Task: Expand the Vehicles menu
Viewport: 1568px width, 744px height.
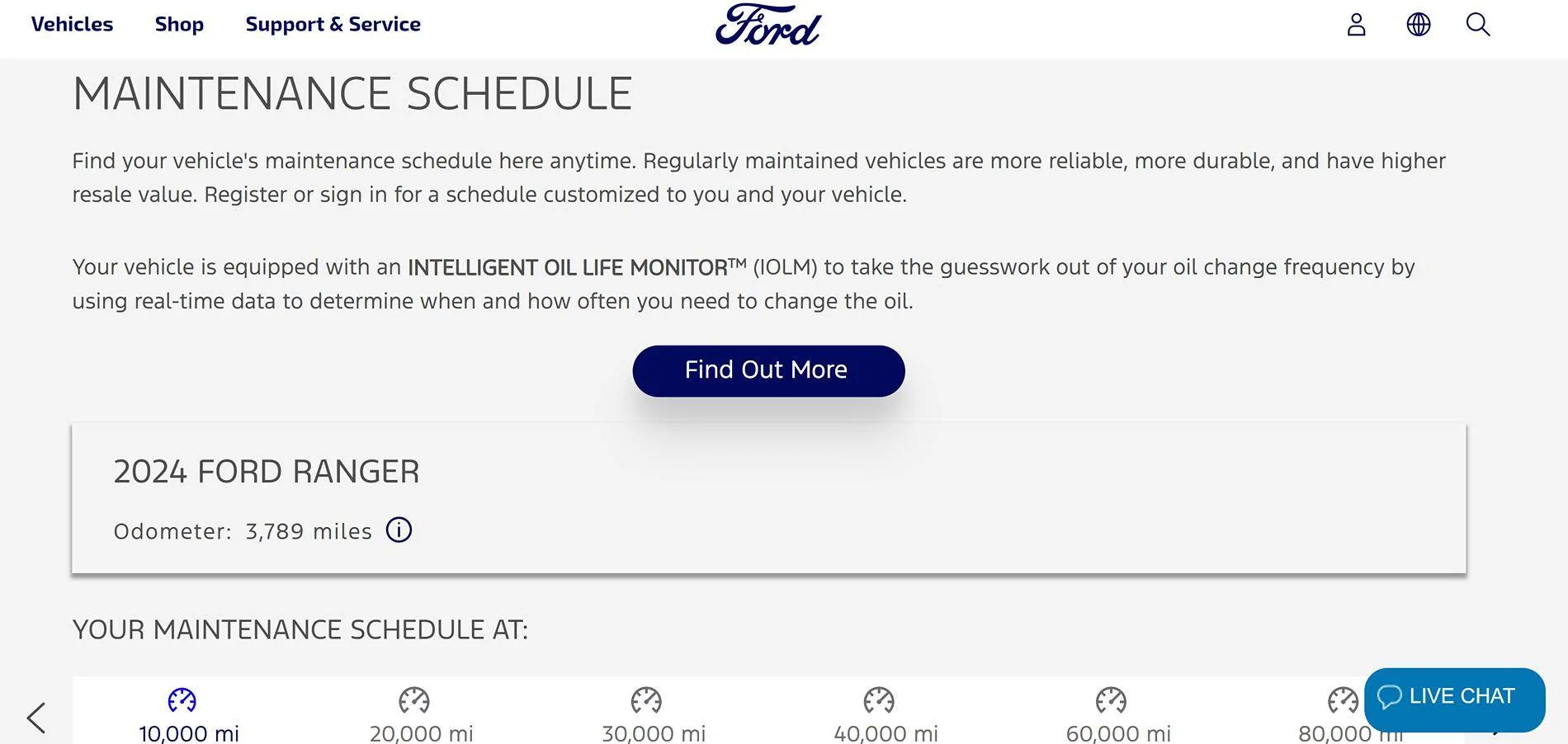Action: pyautogui.click(x=72, y=25)
